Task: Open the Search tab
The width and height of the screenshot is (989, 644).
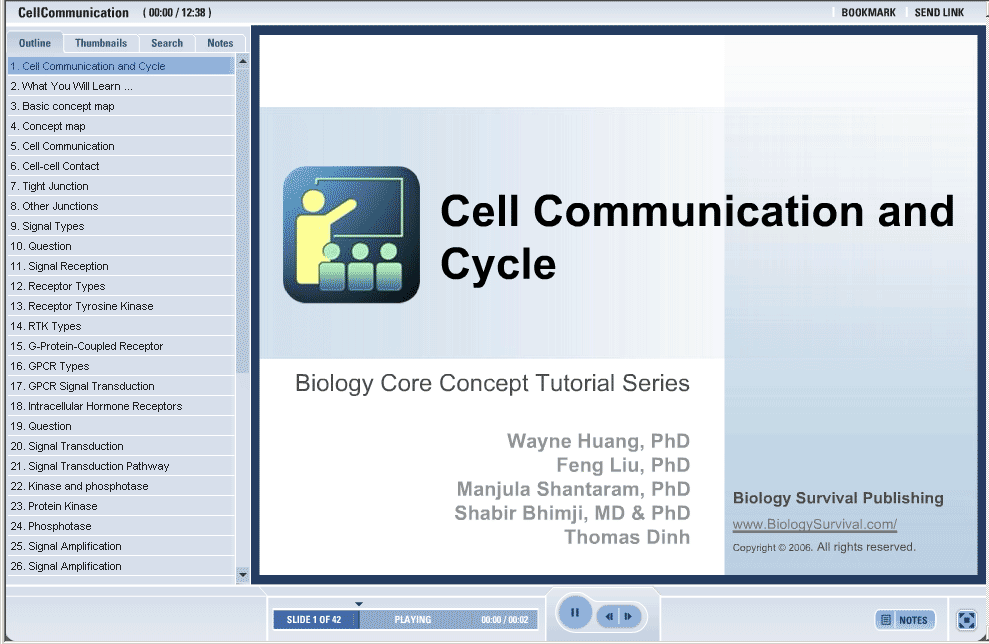Action: point(167,43)
